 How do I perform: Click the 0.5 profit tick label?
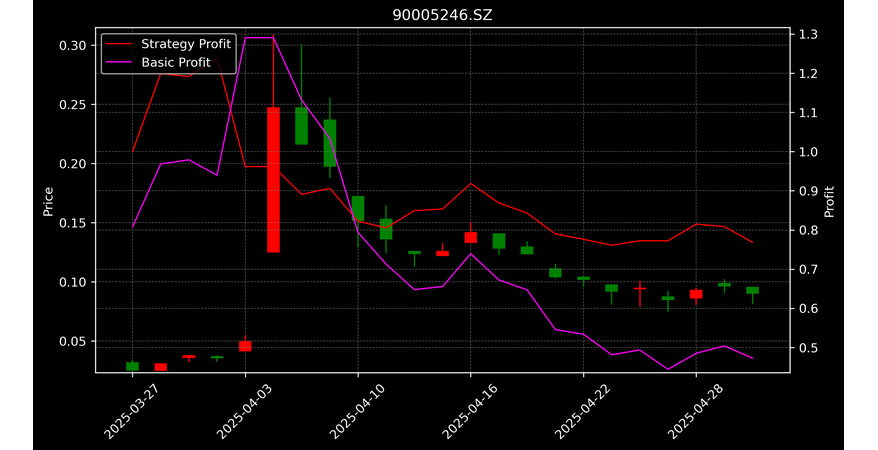point(807,348)
